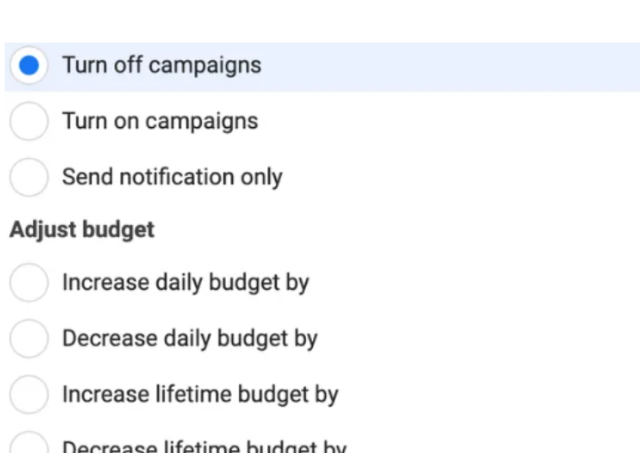Image resolution: width=640 pixels, height=453 pixels.
Task: Click the 'Increase daily budget by' text
Action: click(185, 283)
